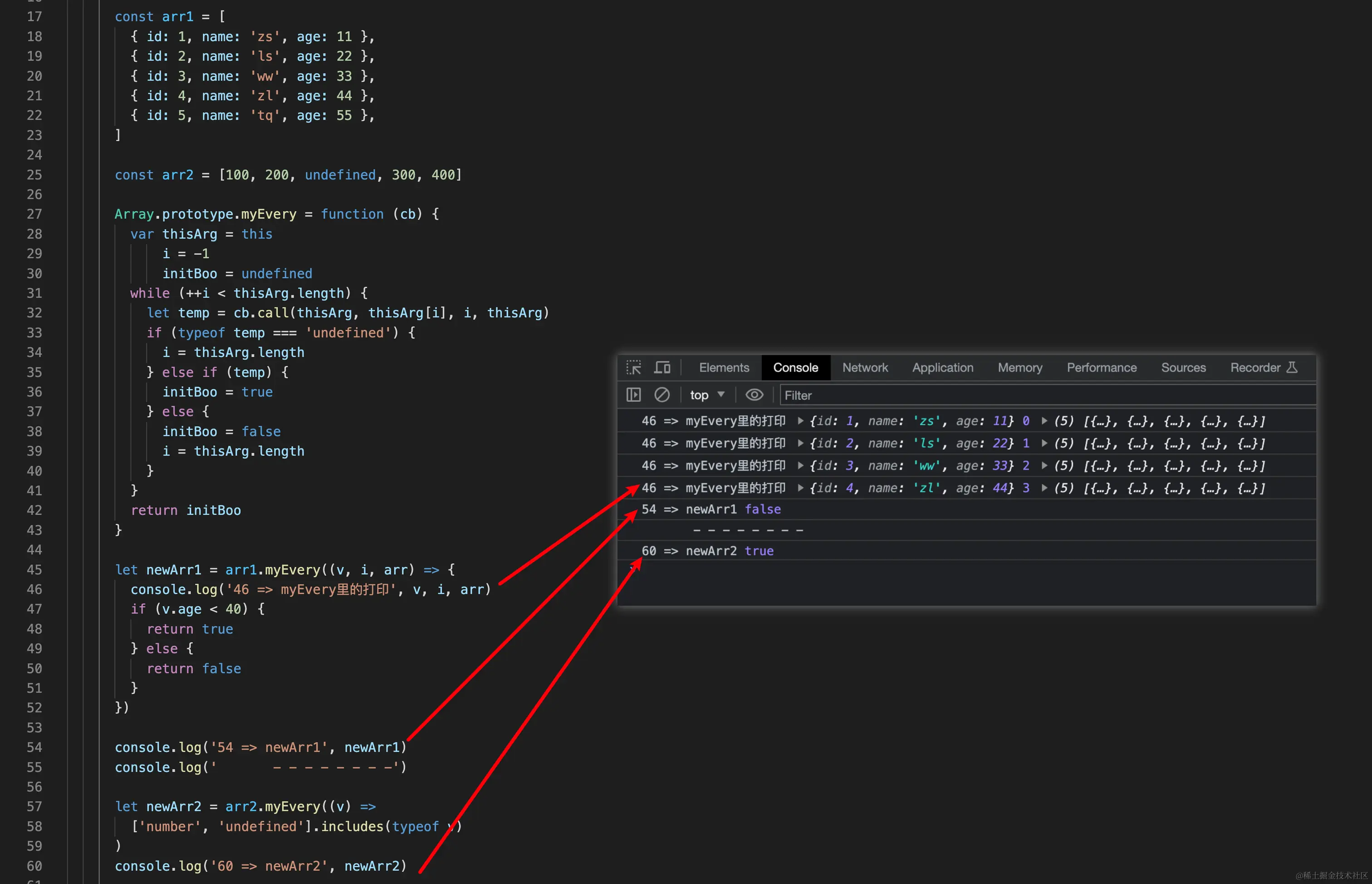Switch to the Sources tab
This screenshot has height=884, width=1372.
(x=1183, y=368)
